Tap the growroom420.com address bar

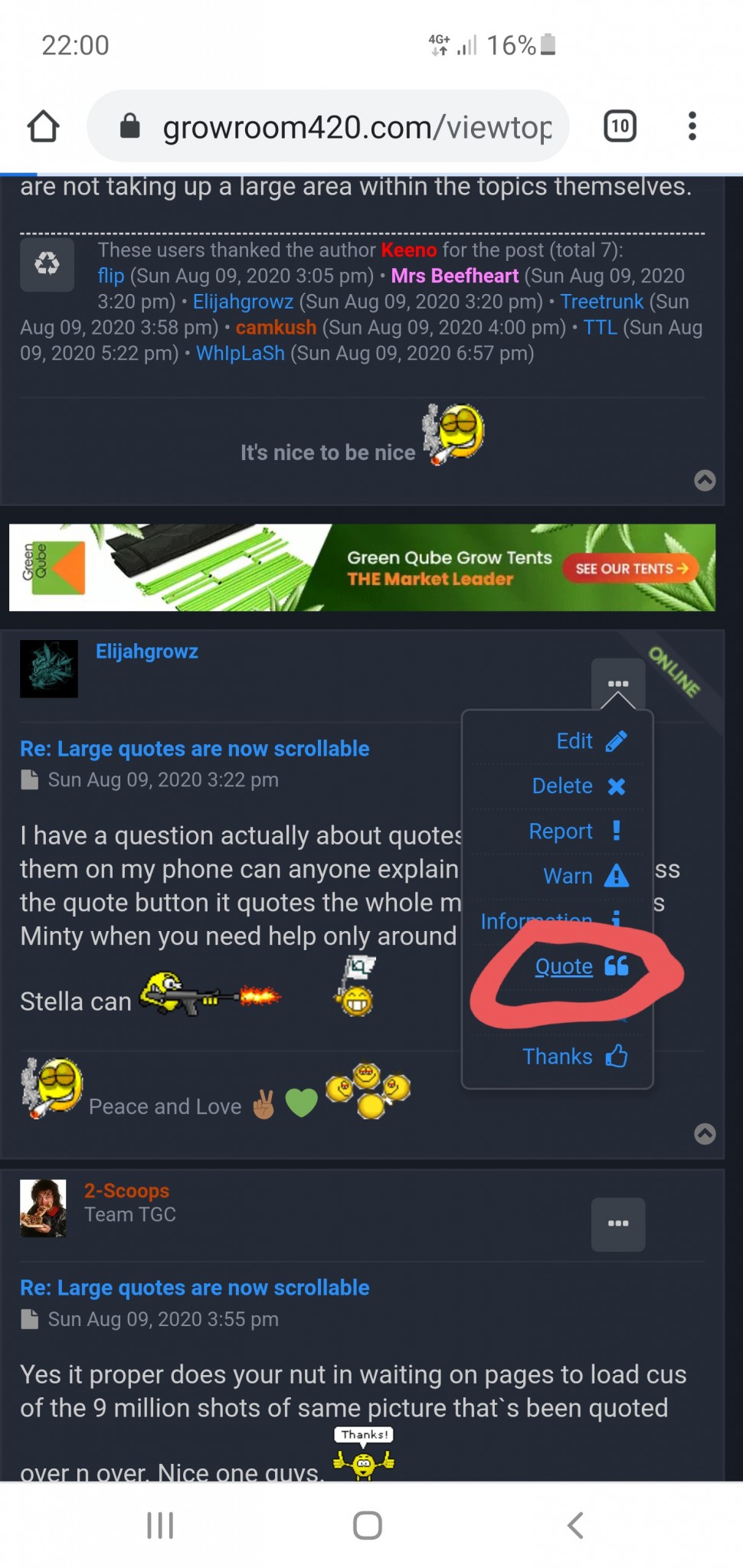[x=329, y=126]
